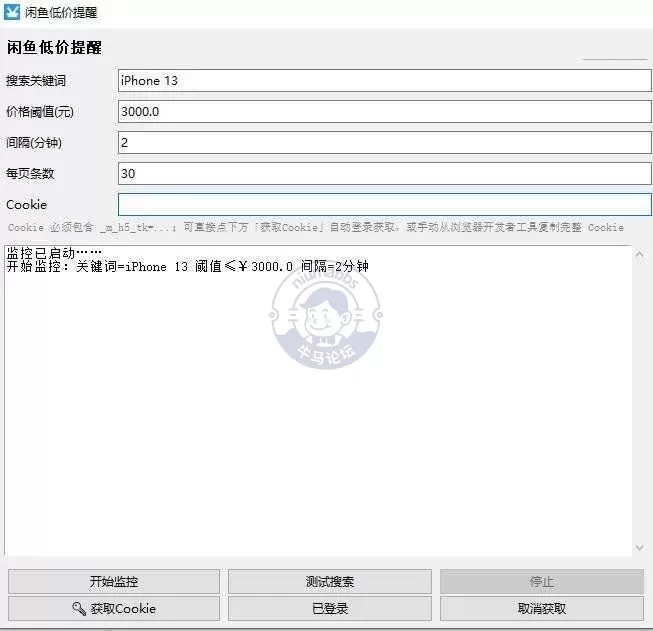Click log line starting 开始监控：关键词=iPhone 13

pos(187,267)
